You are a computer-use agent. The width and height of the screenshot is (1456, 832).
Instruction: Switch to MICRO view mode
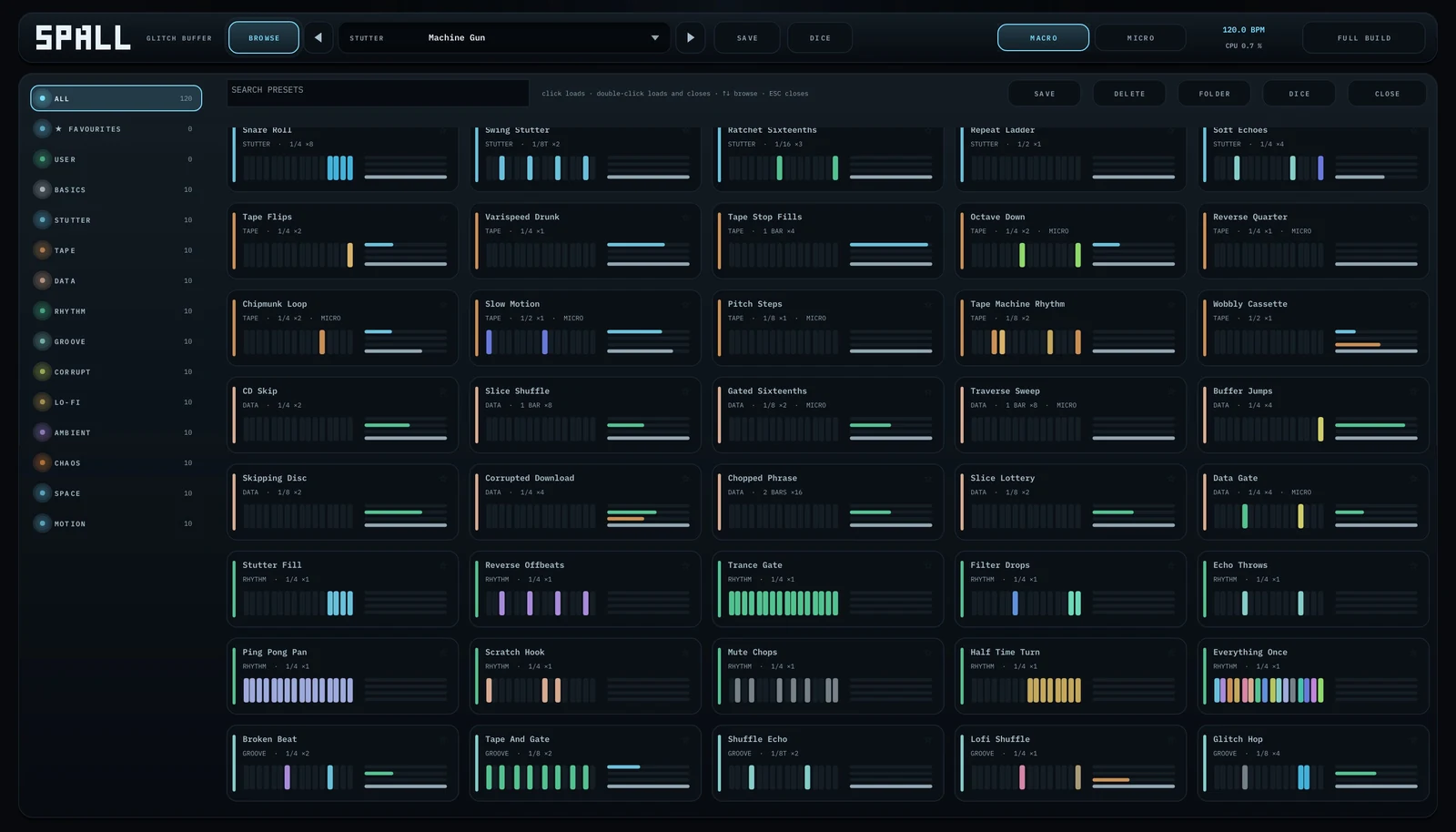pos(1140,38)
